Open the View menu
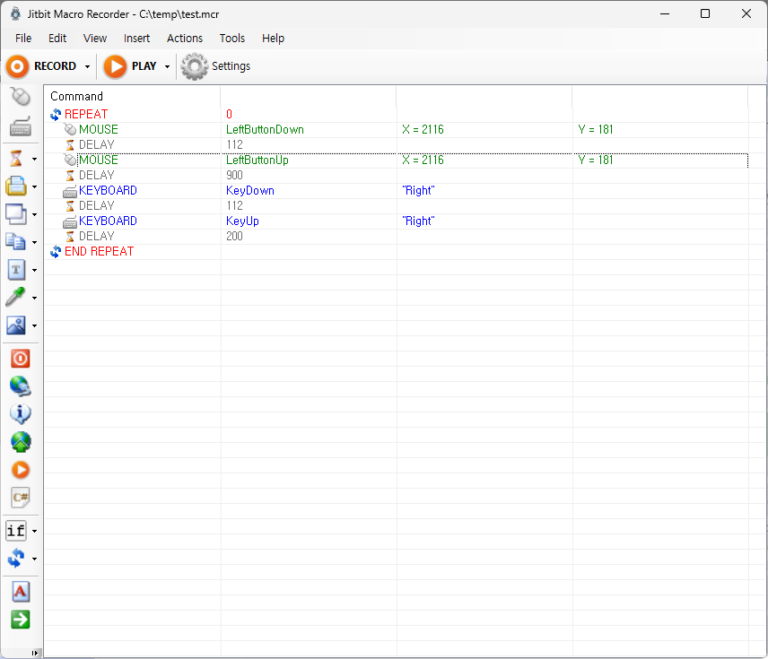Screen dimensions: 768x659 tap(95, 38)
